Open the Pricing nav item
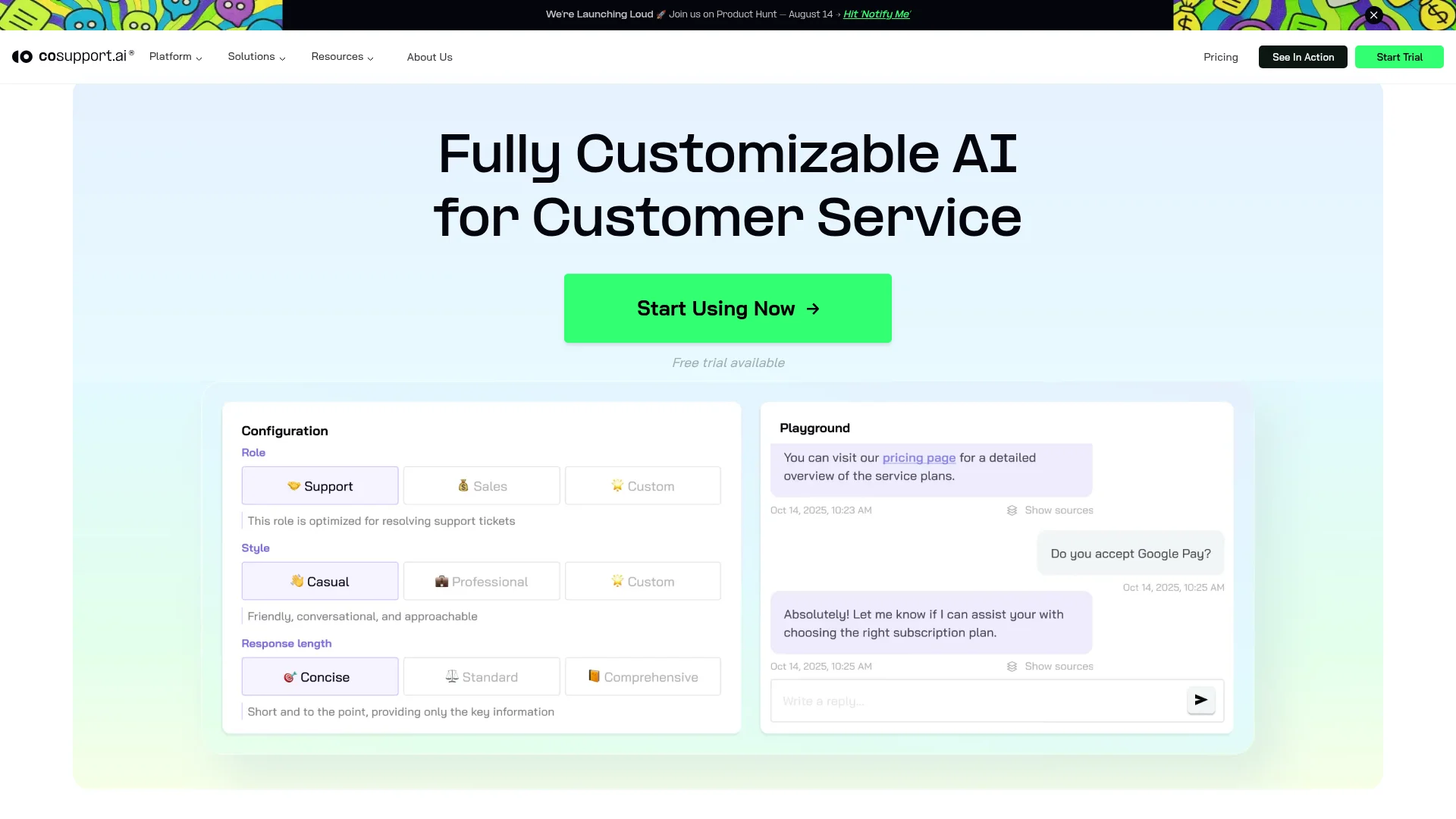 coord(1220,56)
